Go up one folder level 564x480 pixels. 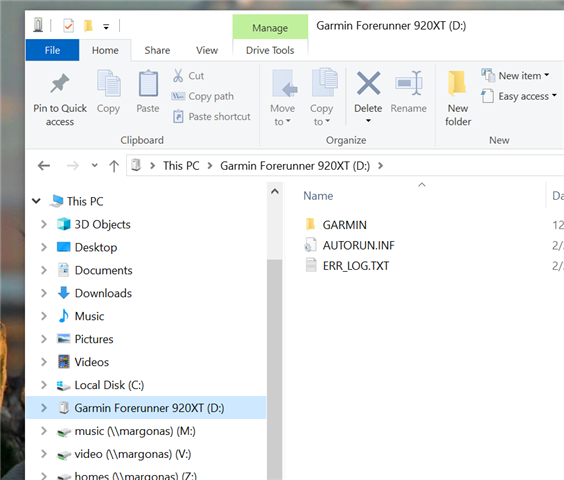pyautogui.click(x=114, y=166)
